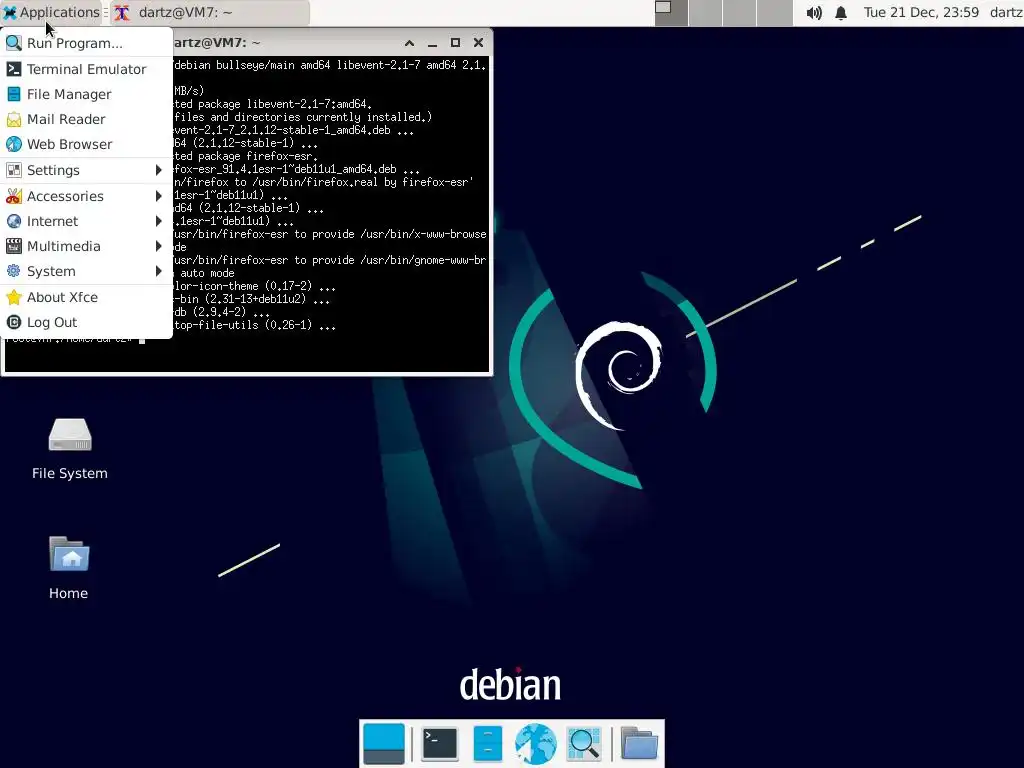1024x768 pixels.
Task: Click terminal line mentioning /usr/bin/x-www-browse
Action: click(x=330, y=234)
